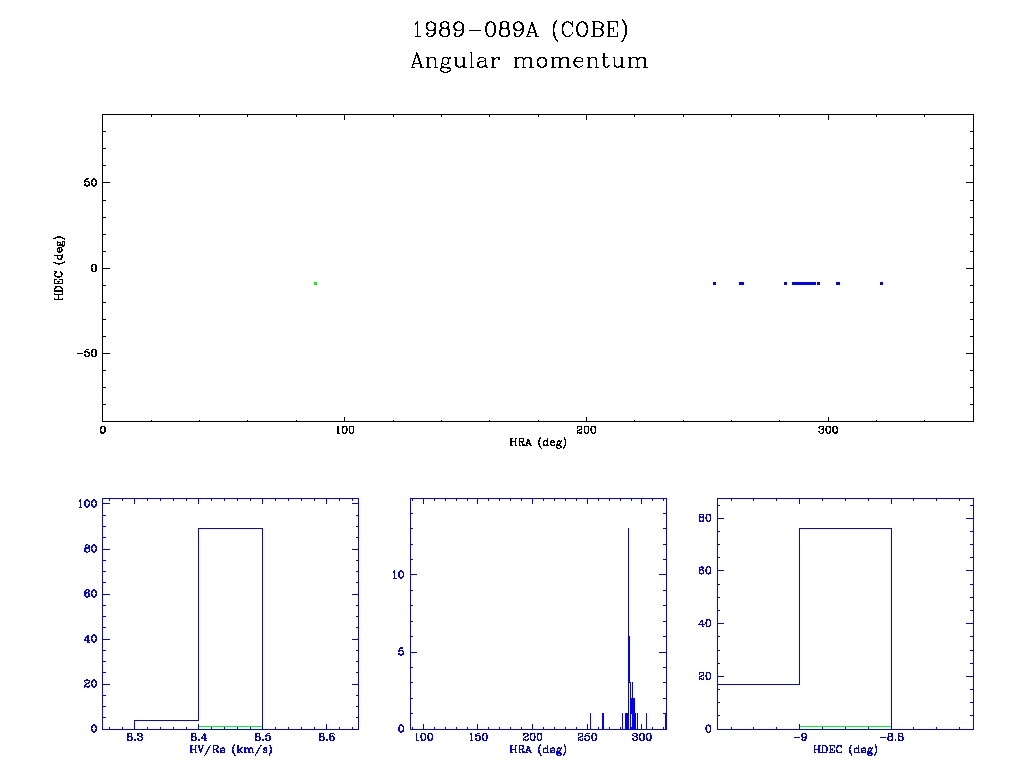This screenshot has width=1024, height=768.
Task: Click the '1989-089A (COBE)' plot title
Action: [x=520, y=30]
